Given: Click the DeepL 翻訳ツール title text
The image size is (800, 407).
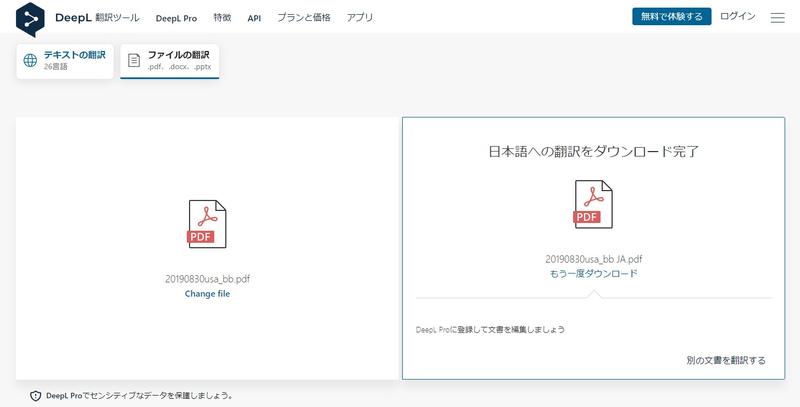Looking at the screenshot, I should coord(97,17).
